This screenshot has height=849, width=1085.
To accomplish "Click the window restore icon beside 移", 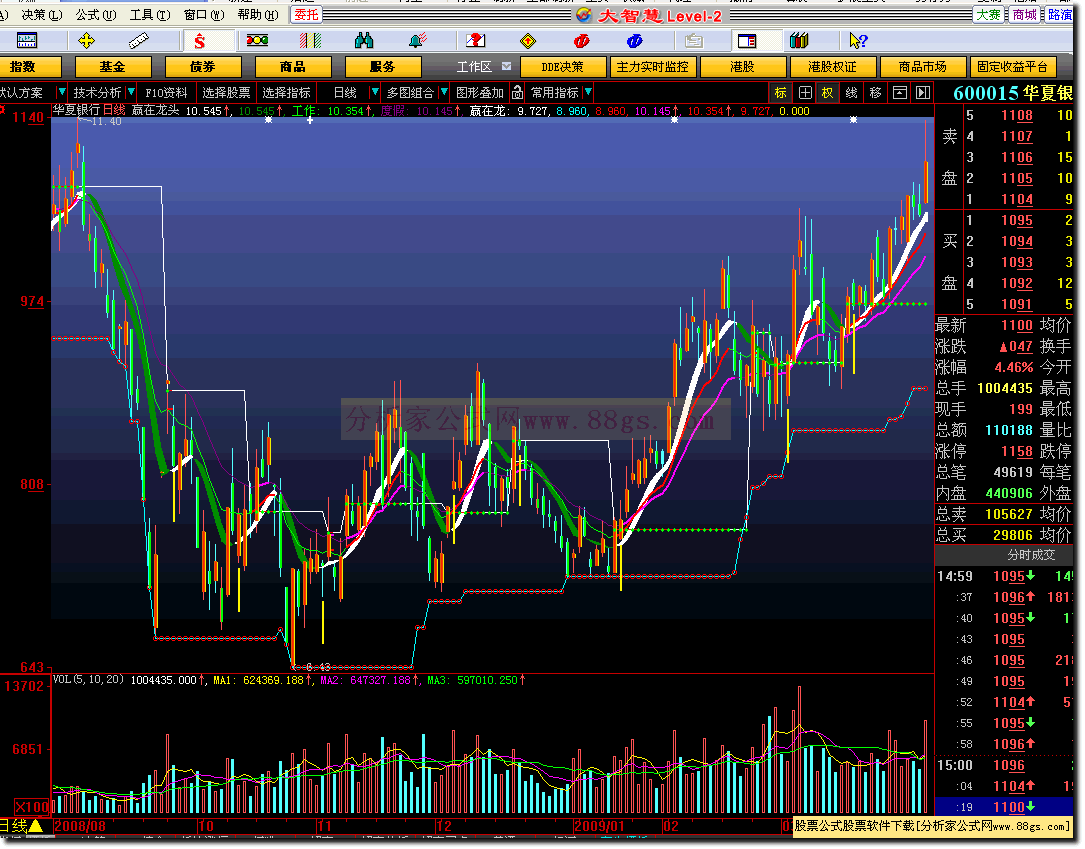I will click(900, 93).
